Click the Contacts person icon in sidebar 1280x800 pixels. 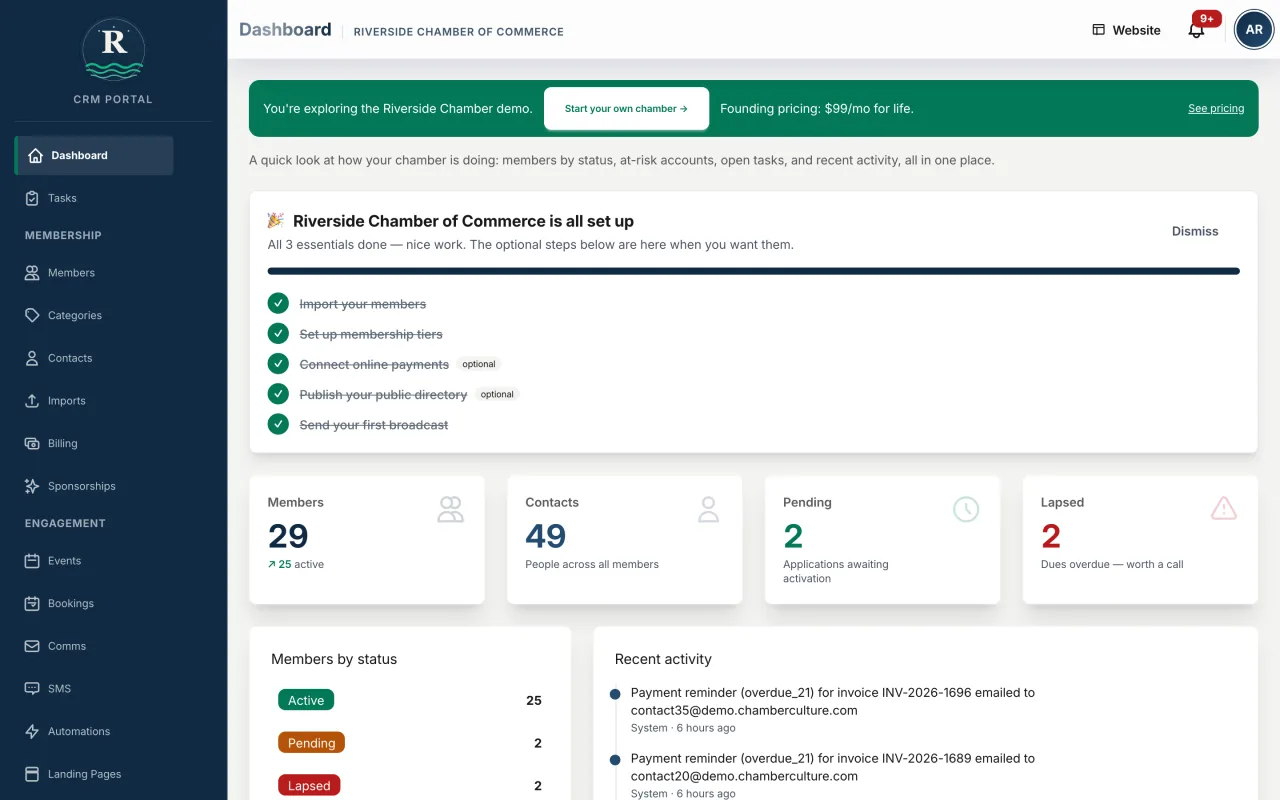(32, 358)
